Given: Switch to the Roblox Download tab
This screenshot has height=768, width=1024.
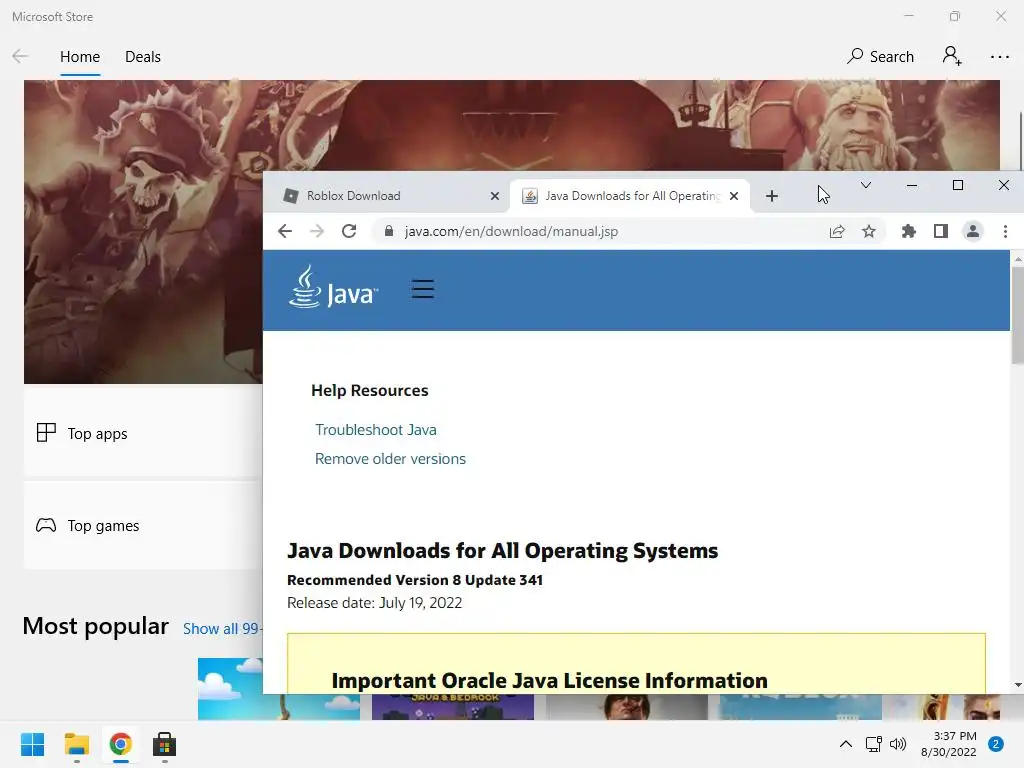Looking at the screenshot, I should (x=387, y=196).
